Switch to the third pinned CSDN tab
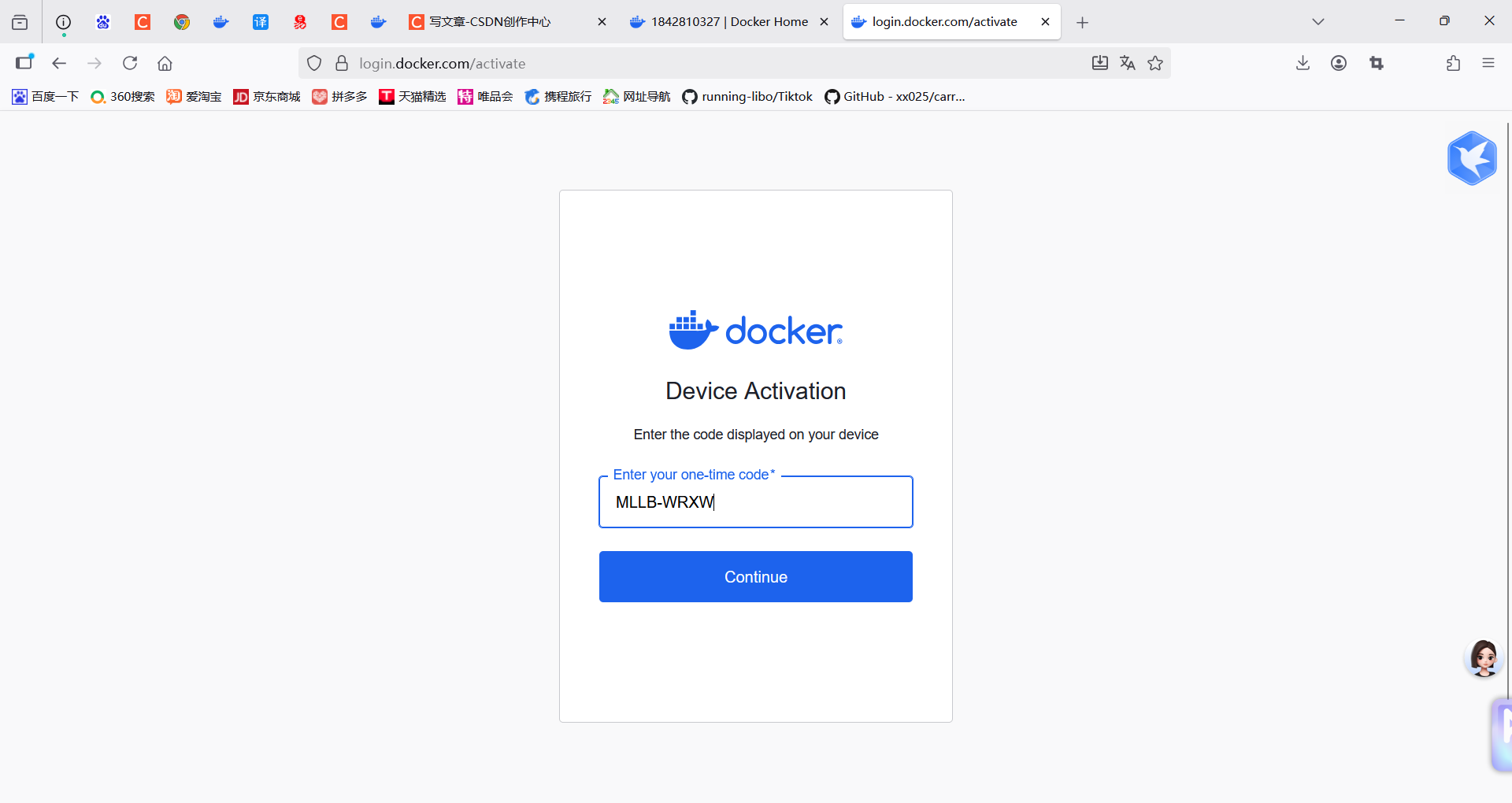Image resolution: width=1512 pixels, height=803 pixels. point(339,22)
